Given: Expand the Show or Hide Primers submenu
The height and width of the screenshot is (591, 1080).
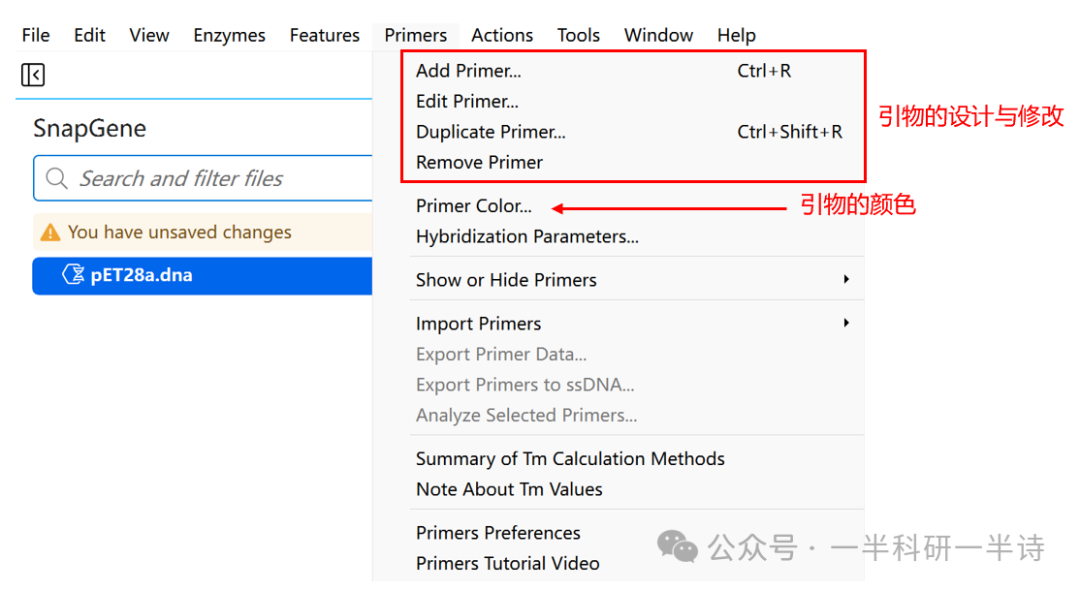Looking at the screenshot, I should [x=846, y=280].
